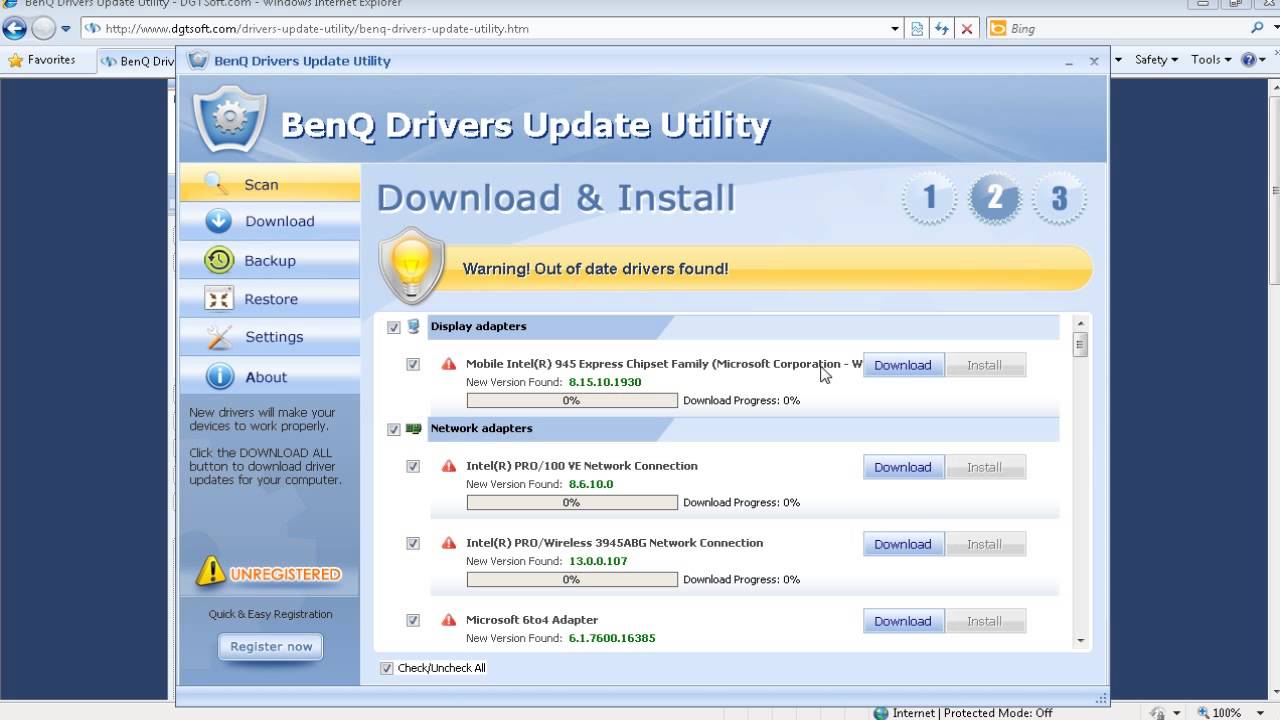Uncheck the Microsoft 6to4 Adapter checkbox
The width and height of the screenshot is (1280, 720).
413,620
